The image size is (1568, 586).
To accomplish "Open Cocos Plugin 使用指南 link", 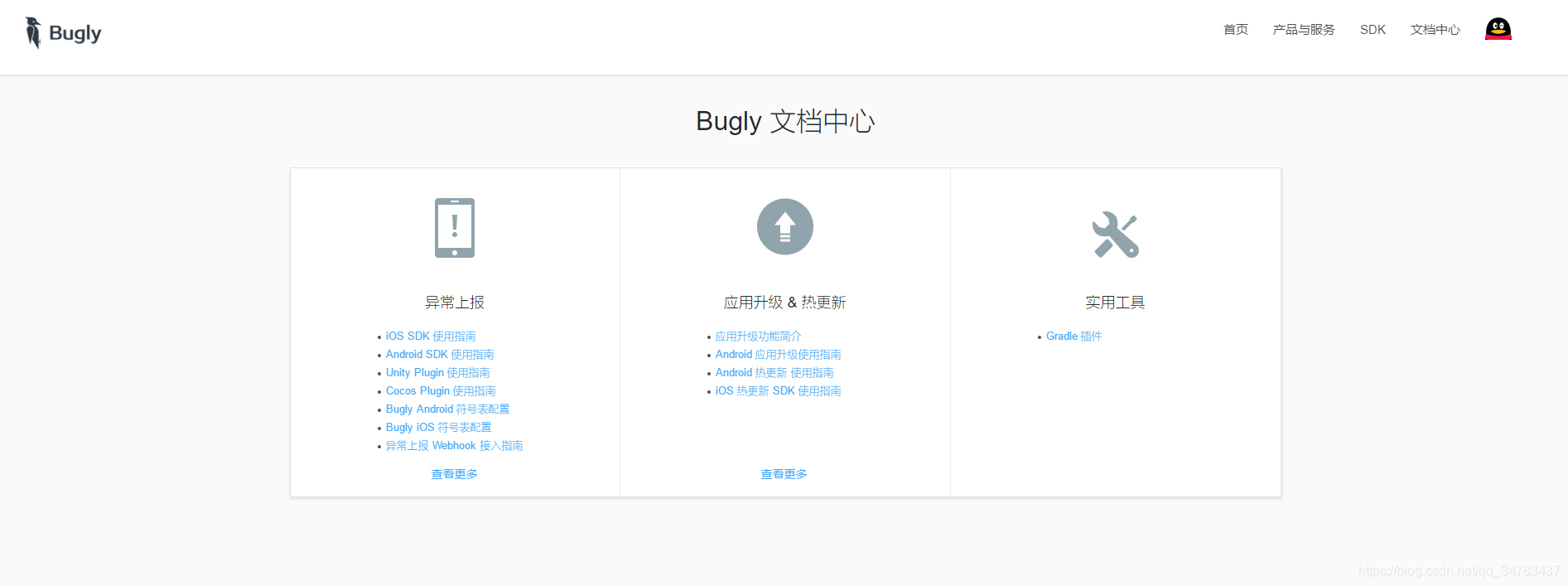I will point(441,391).
